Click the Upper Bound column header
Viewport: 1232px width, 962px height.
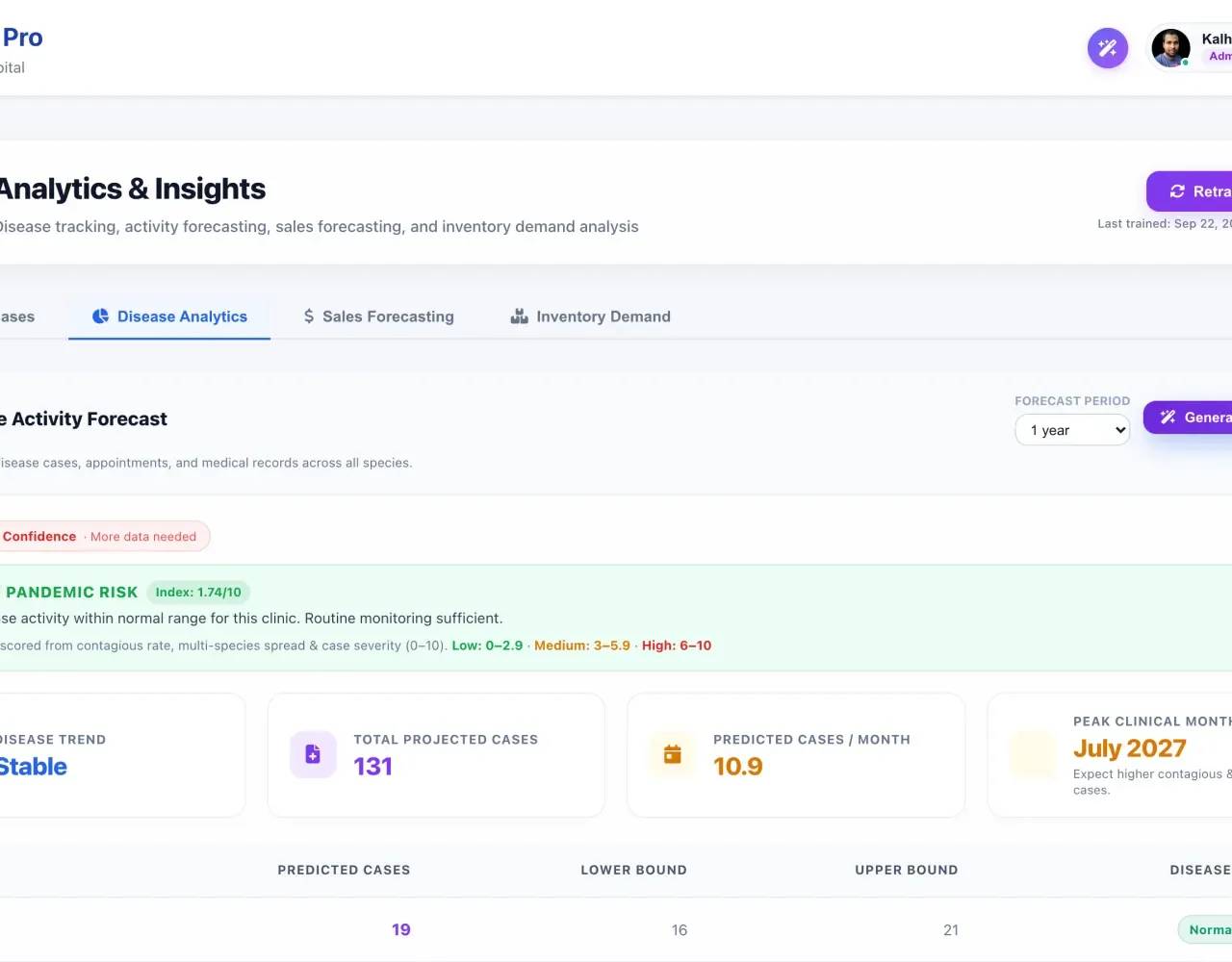(x=907, y=870)
